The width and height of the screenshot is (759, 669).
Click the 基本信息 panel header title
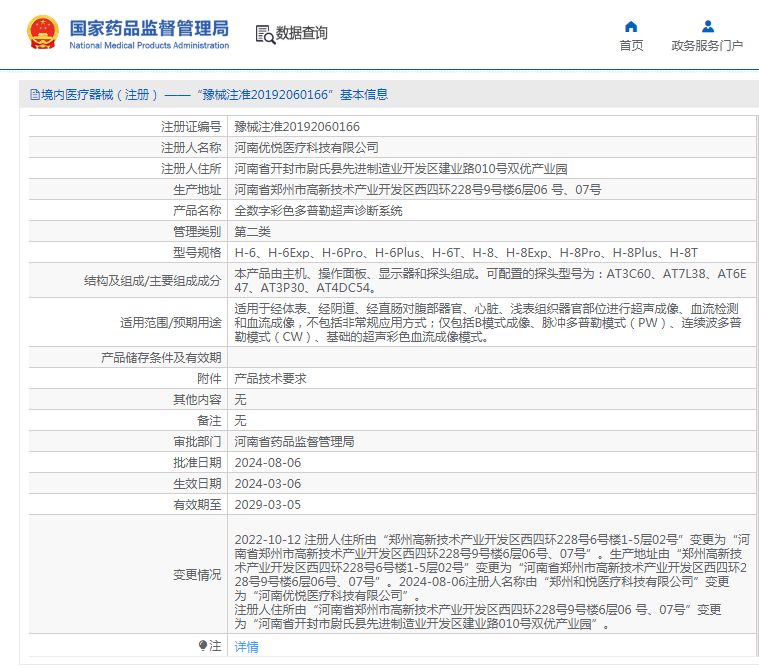click(x=364, y=94)
